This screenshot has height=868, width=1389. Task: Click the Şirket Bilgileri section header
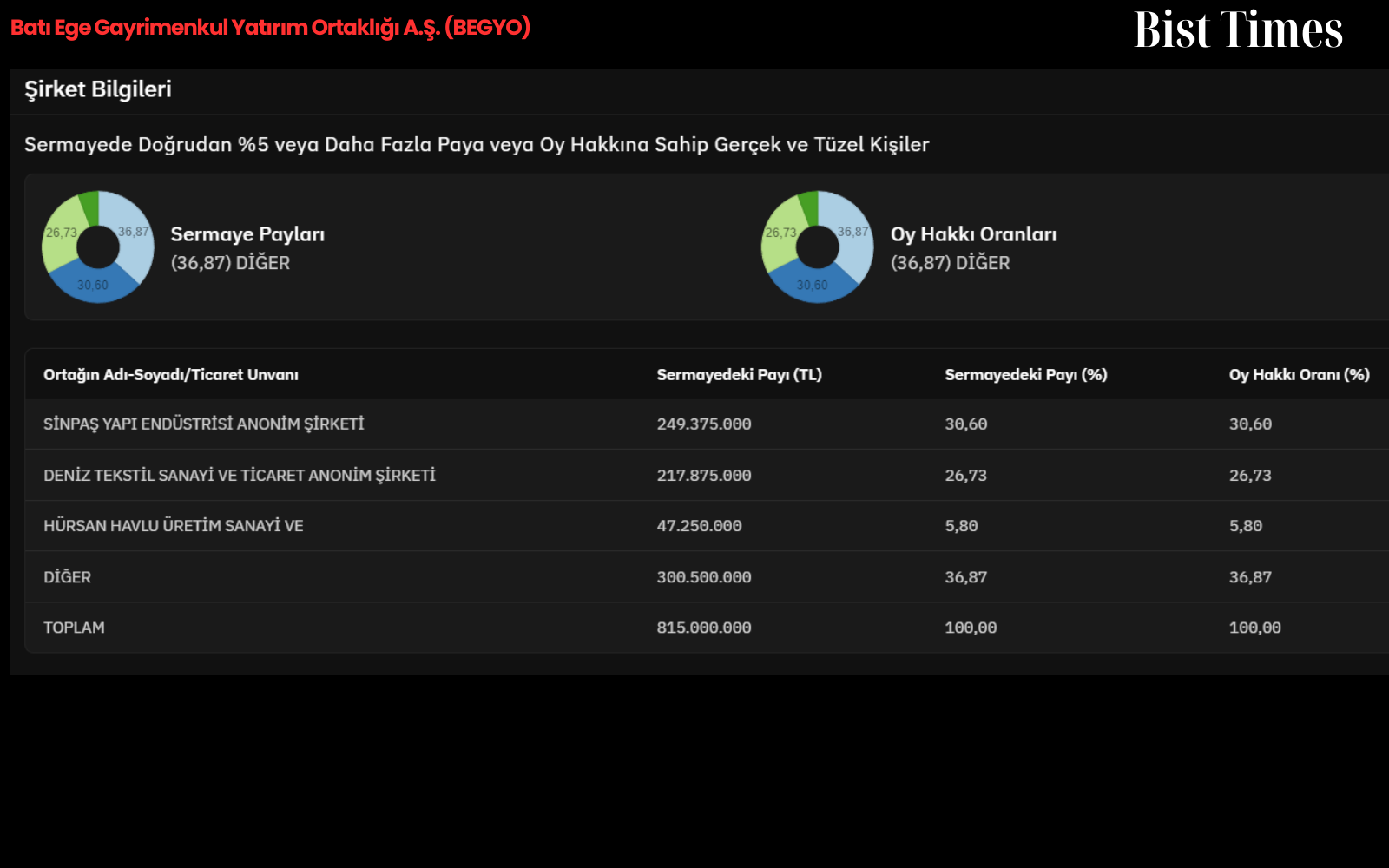98,89
